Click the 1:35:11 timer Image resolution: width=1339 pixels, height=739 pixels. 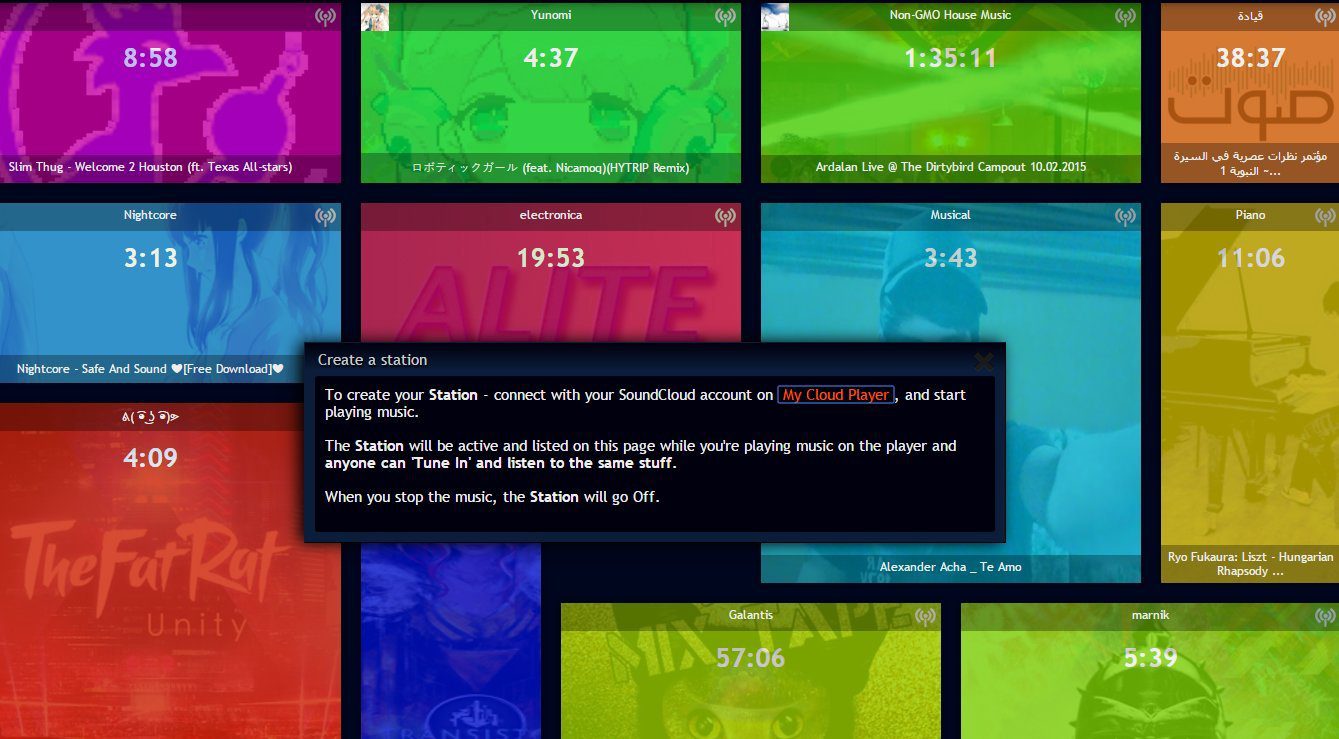[950, 58]
